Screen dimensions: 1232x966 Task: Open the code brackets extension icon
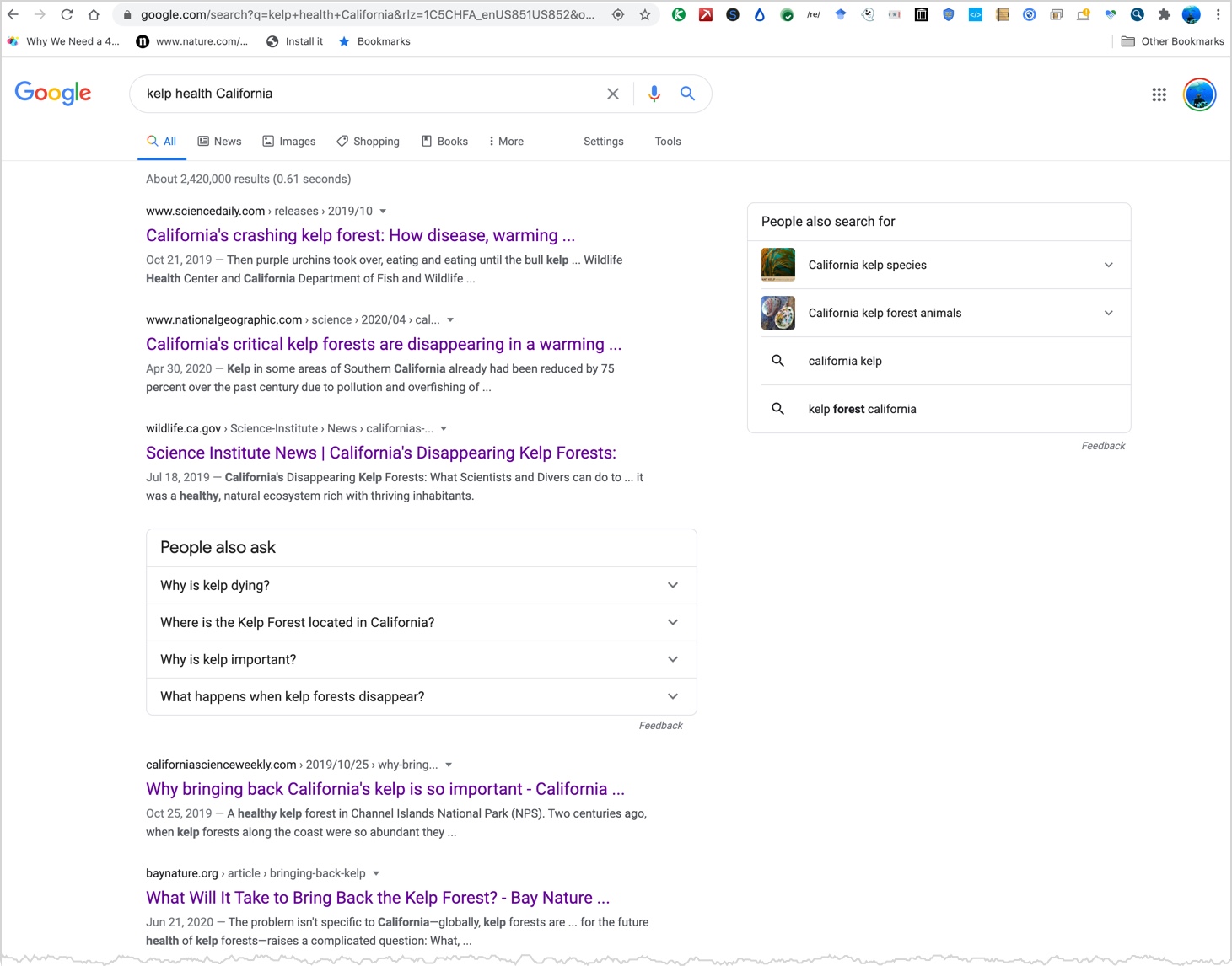pos(976,14)
